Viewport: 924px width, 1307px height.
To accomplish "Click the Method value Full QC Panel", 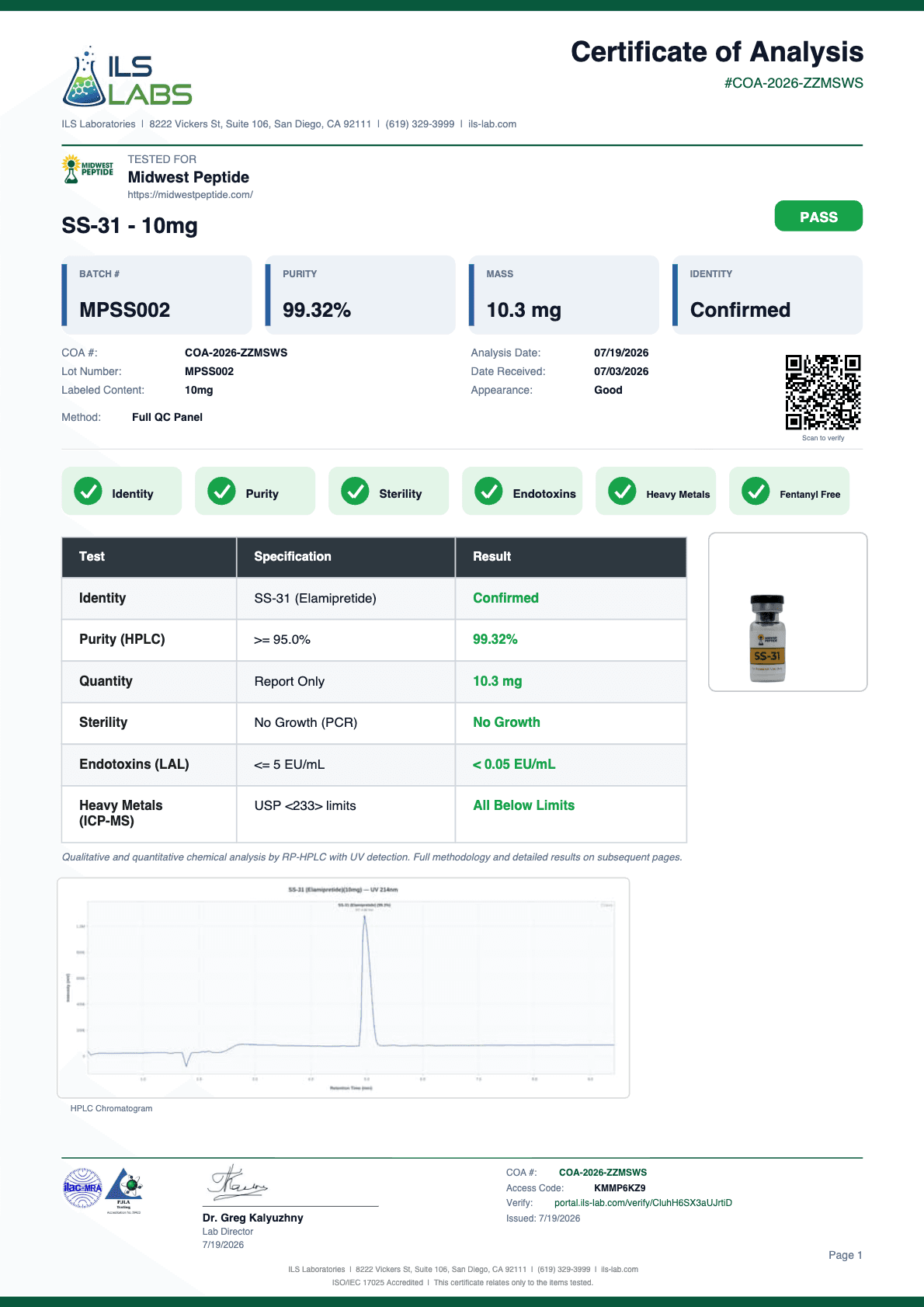I will [x=167, y=417].
